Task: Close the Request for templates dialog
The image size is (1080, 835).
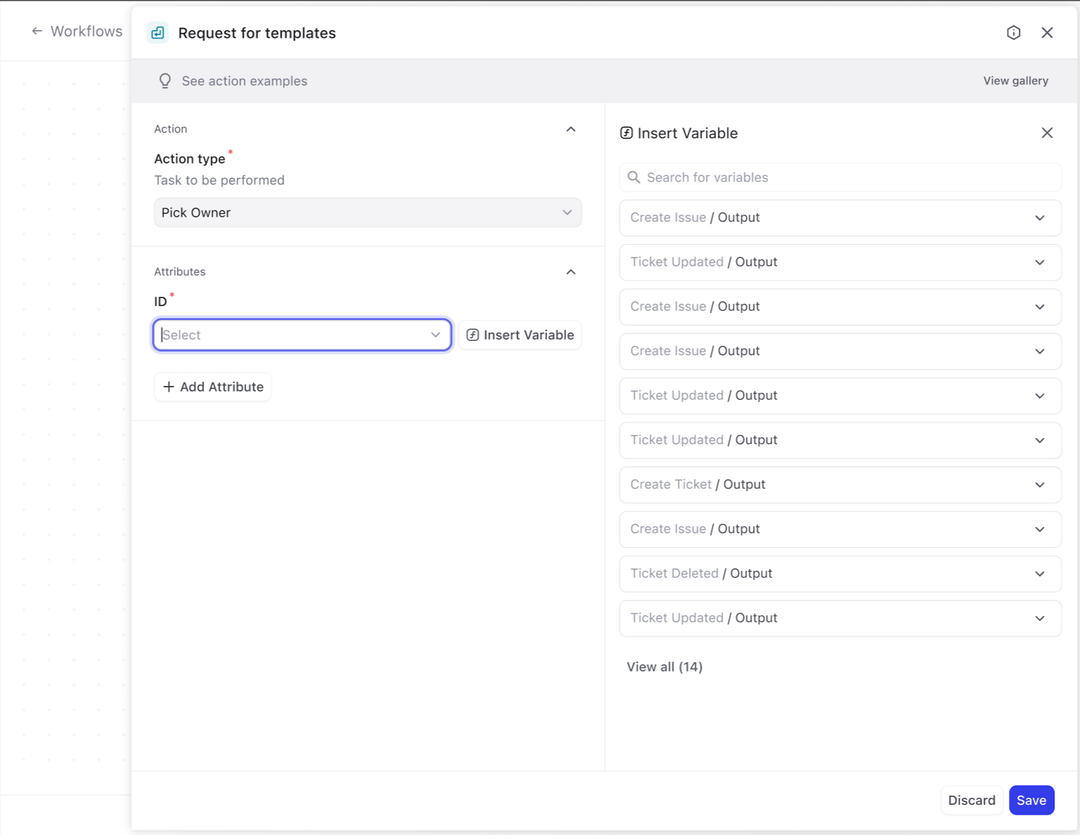Action: click(x=1047, y=33)
